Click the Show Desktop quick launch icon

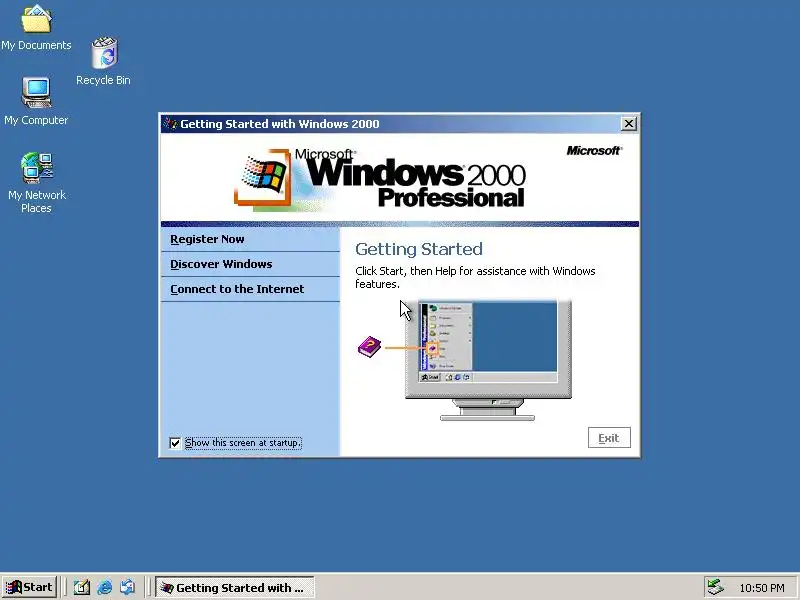(x=82, y=587)
